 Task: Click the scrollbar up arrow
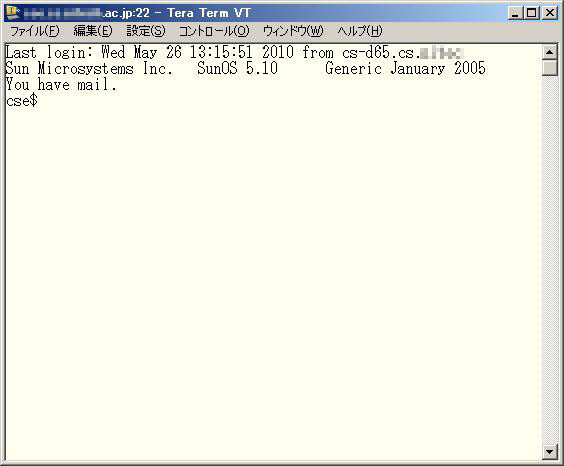pos(549,52)
